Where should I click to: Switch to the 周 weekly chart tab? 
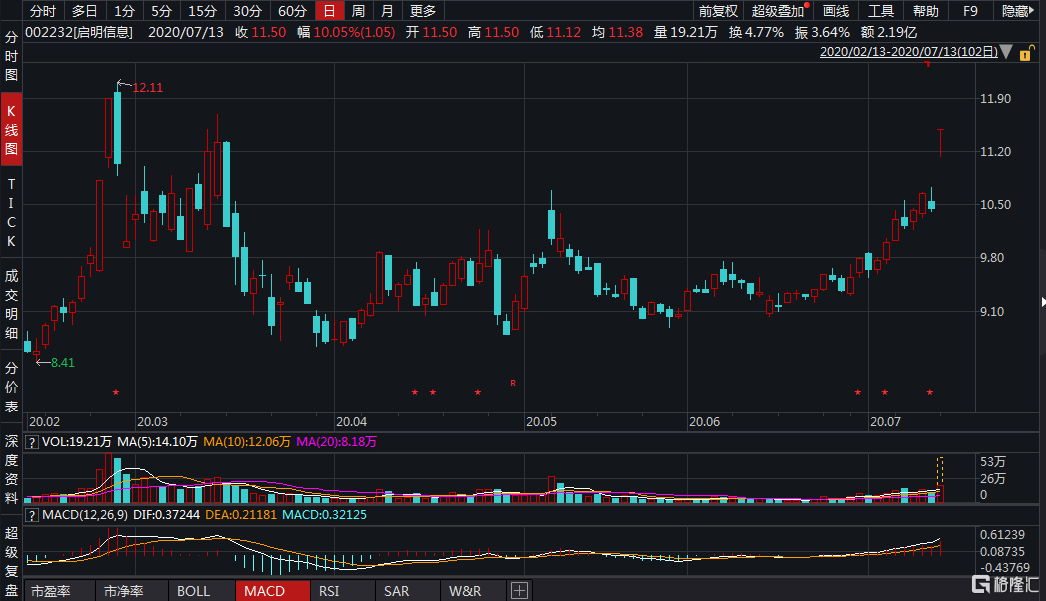(358, 11)
